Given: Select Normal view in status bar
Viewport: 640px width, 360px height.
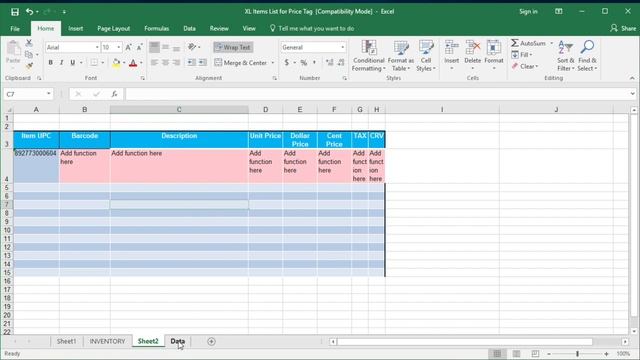Looking at the screenshot, I should 497,354.
